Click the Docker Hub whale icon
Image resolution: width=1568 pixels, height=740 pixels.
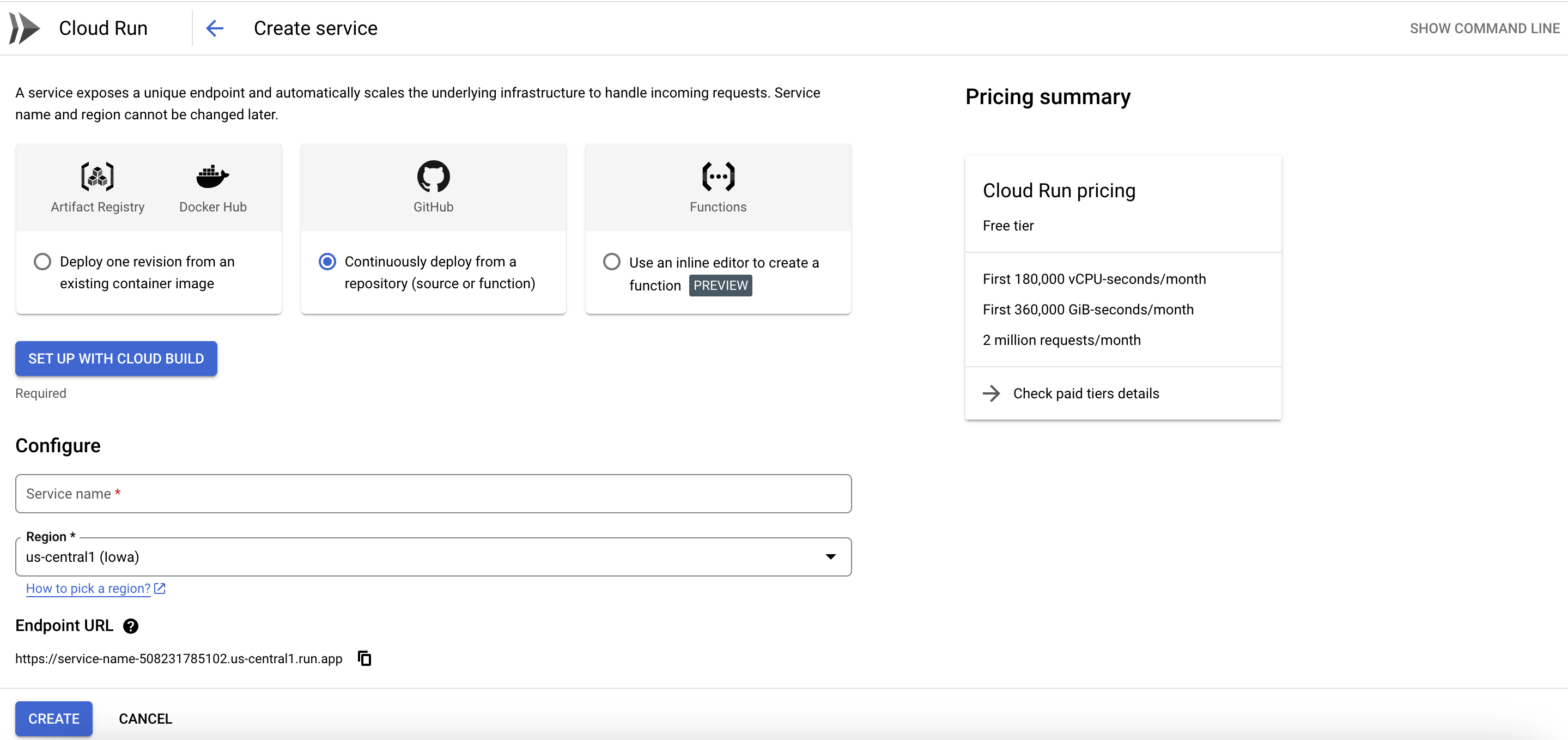click(212, 177)
